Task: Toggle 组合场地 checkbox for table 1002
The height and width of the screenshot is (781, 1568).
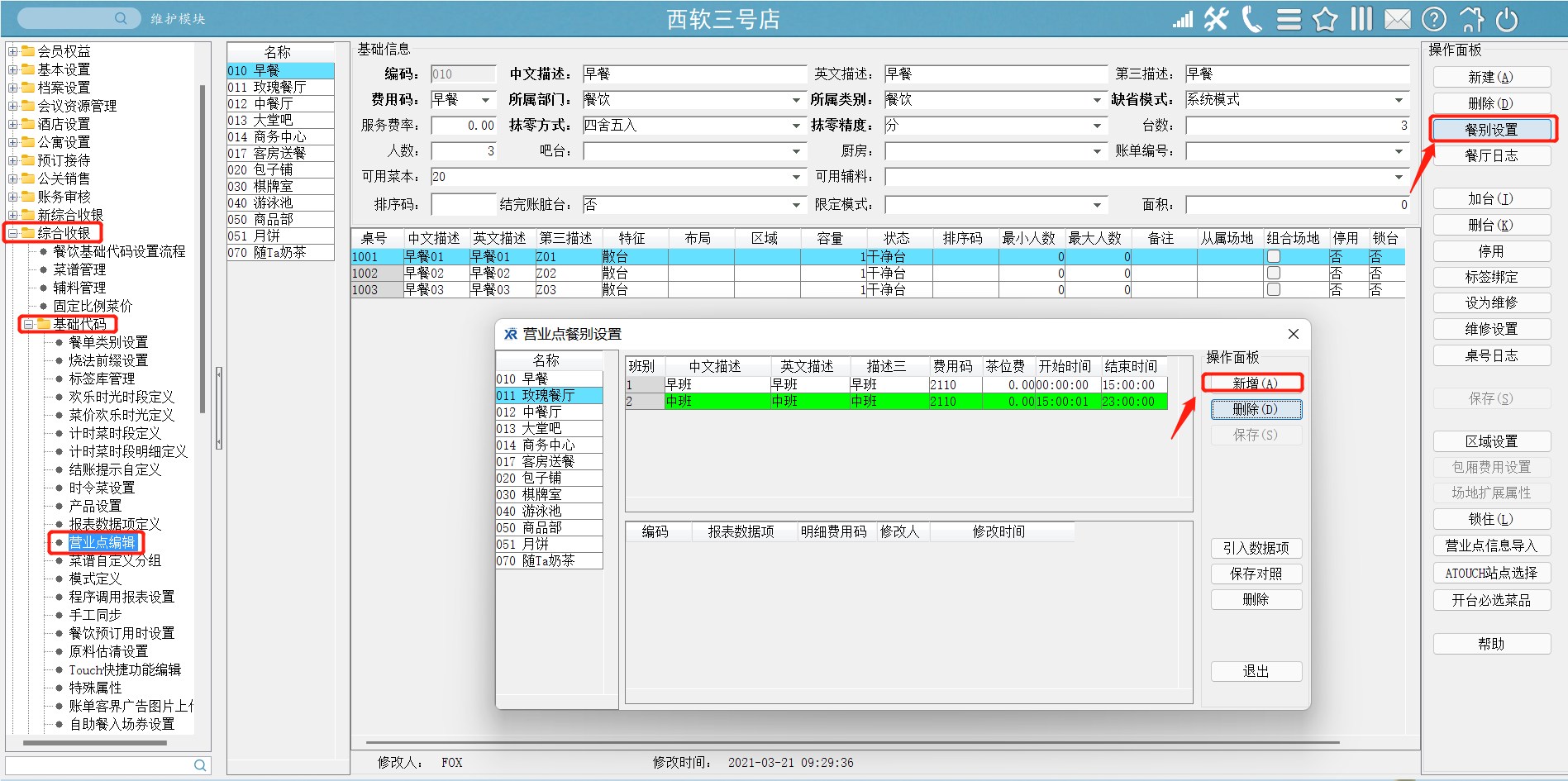Action: click(1274, 274)
